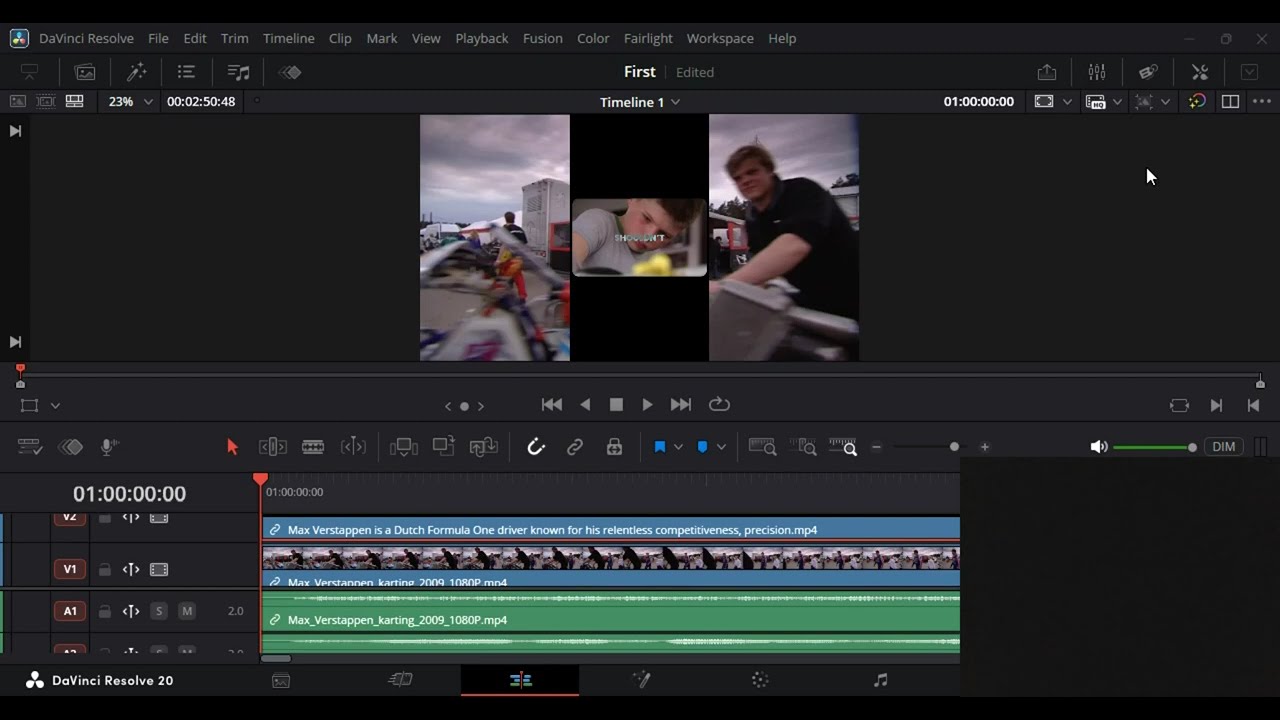Open proxy HQ playback dropdown arrow
The image size is (1280, 720).
(1117, 102)
